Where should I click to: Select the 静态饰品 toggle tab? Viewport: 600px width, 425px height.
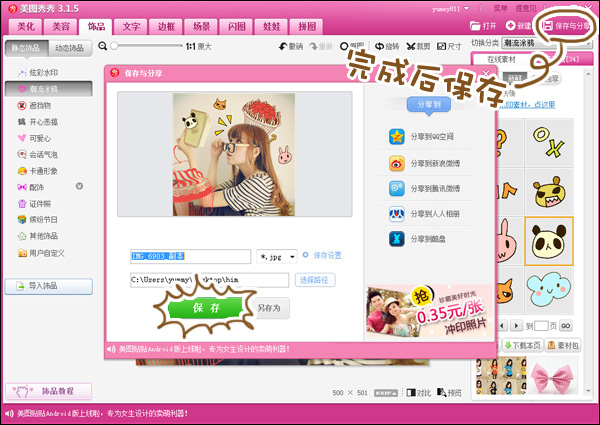(x=26, y=48)
